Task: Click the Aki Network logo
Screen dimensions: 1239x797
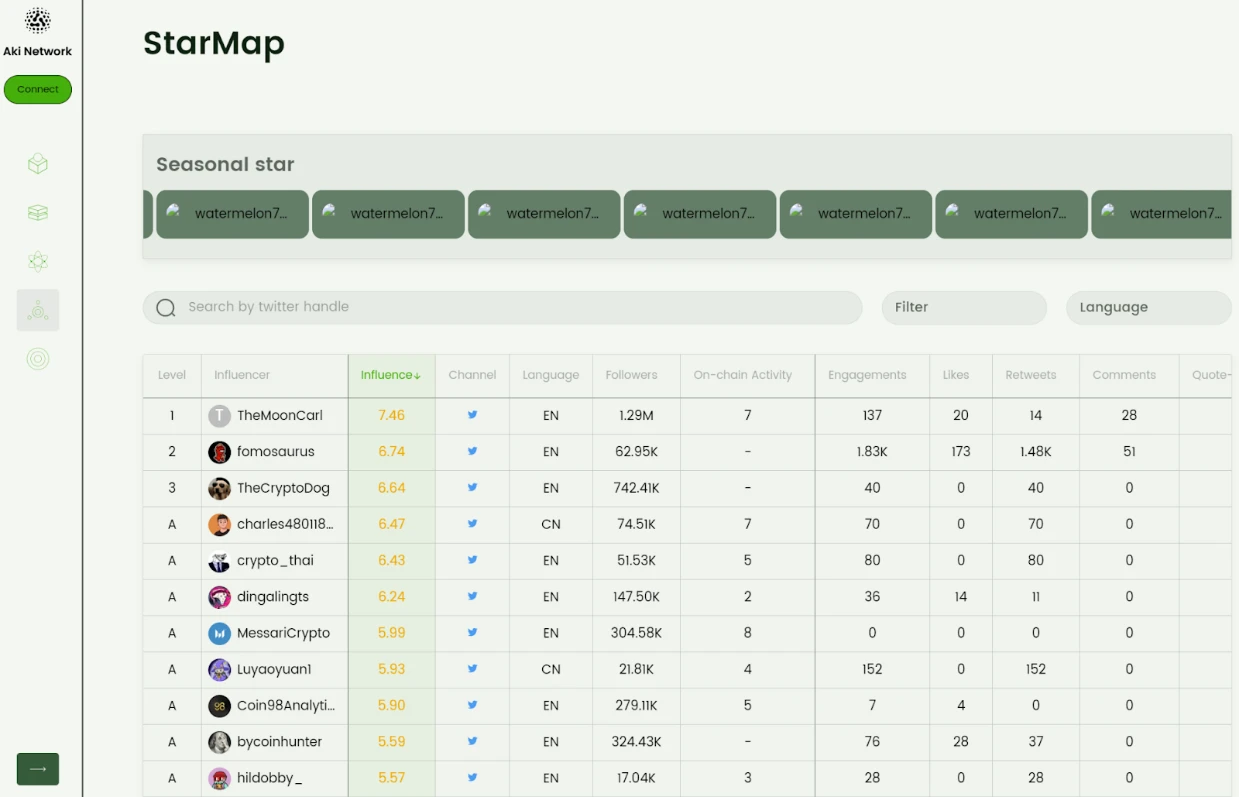Action: [38, 21]
